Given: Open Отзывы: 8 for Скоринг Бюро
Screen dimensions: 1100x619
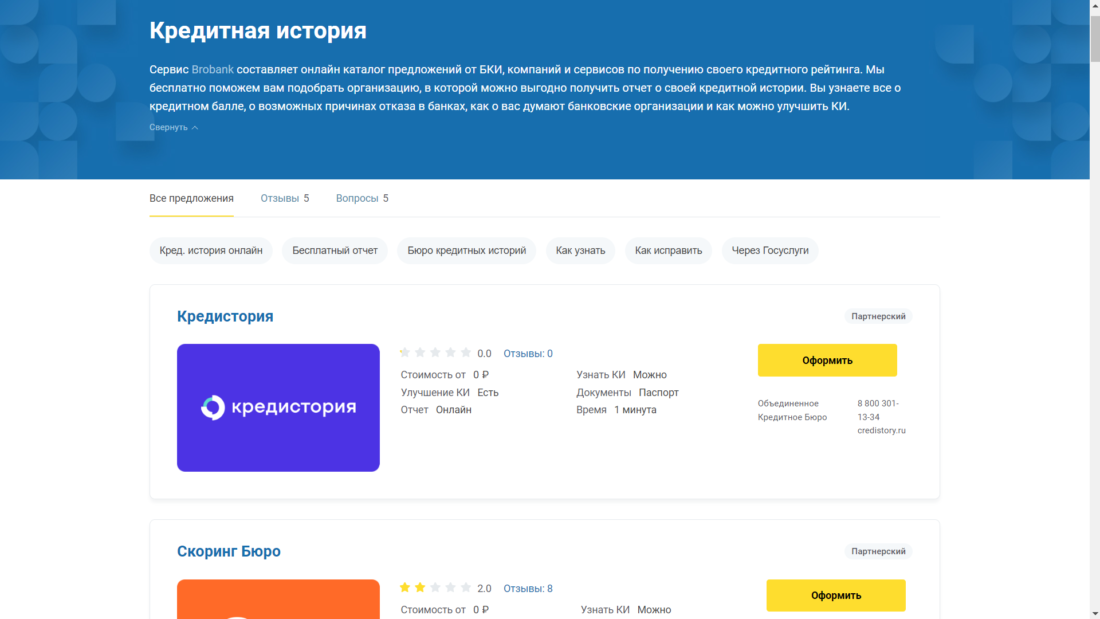Looking at the screenshot, I should pos(529,588).
